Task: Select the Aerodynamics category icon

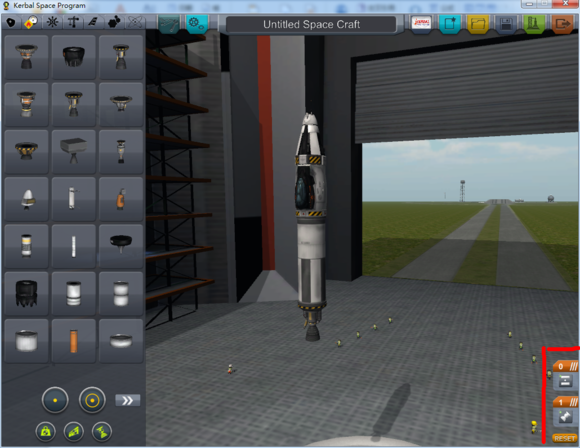Action: click(x=93, y=23)
